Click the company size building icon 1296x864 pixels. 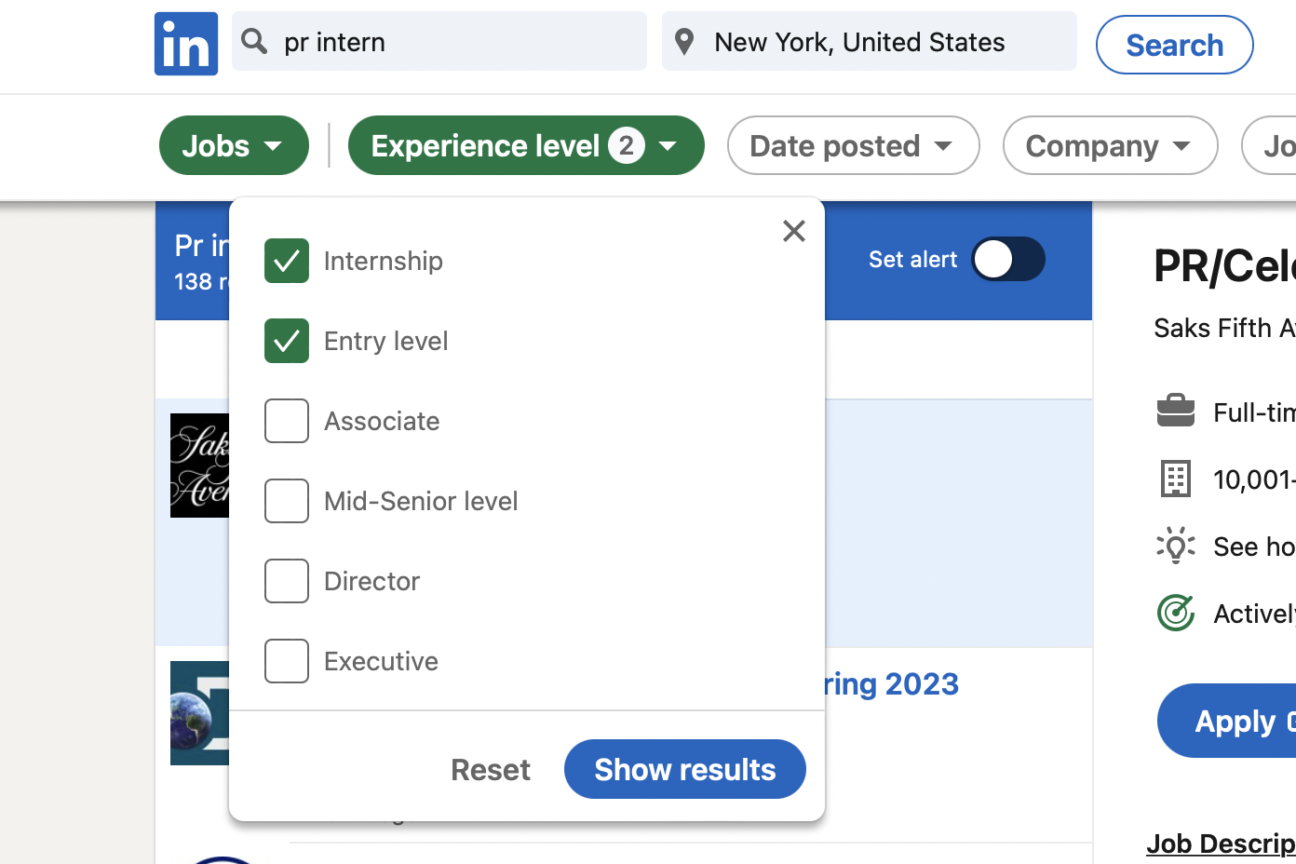(1176, 479)
